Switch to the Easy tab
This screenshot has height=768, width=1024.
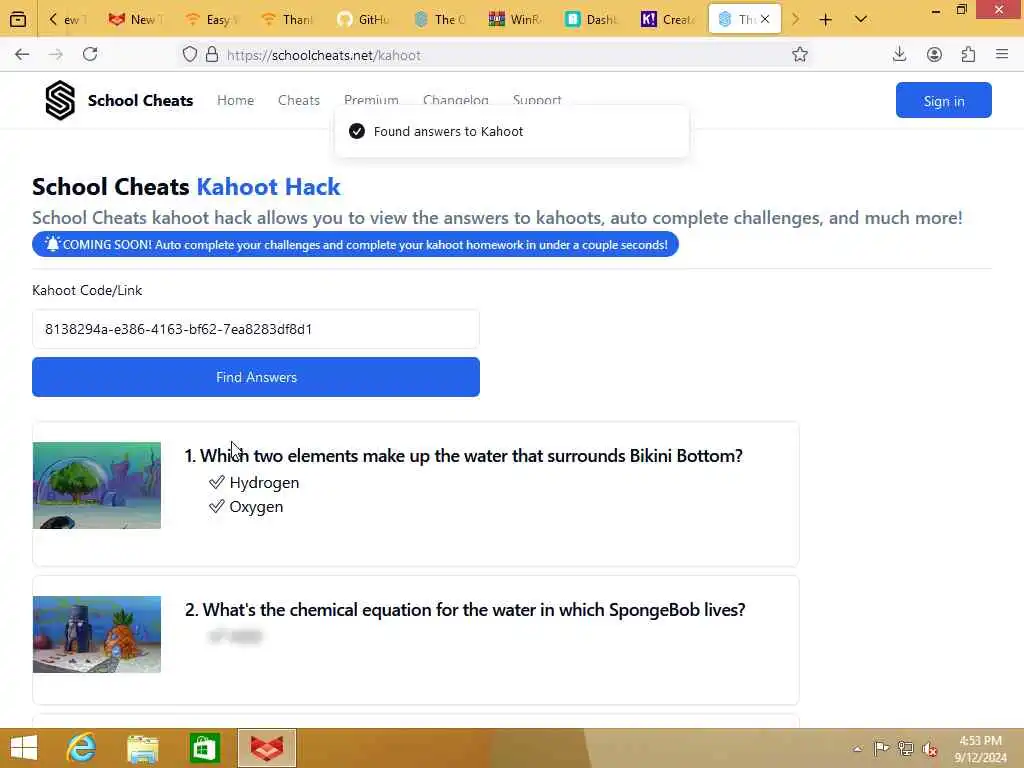point(212,20)
